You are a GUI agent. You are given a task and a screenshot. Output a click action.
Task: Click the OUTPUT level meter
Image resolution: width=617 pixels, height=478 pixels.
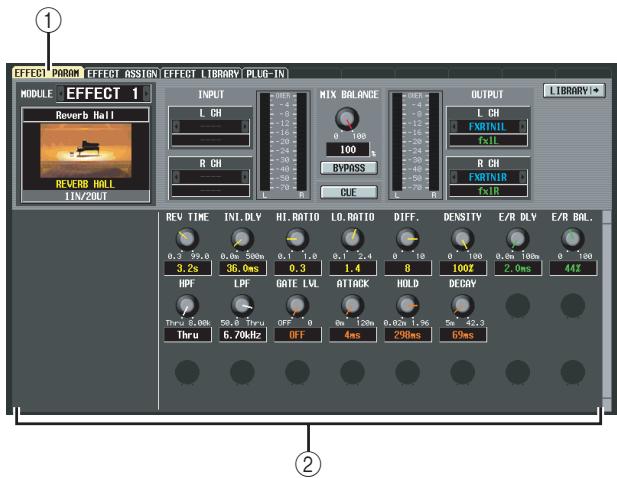416,145
